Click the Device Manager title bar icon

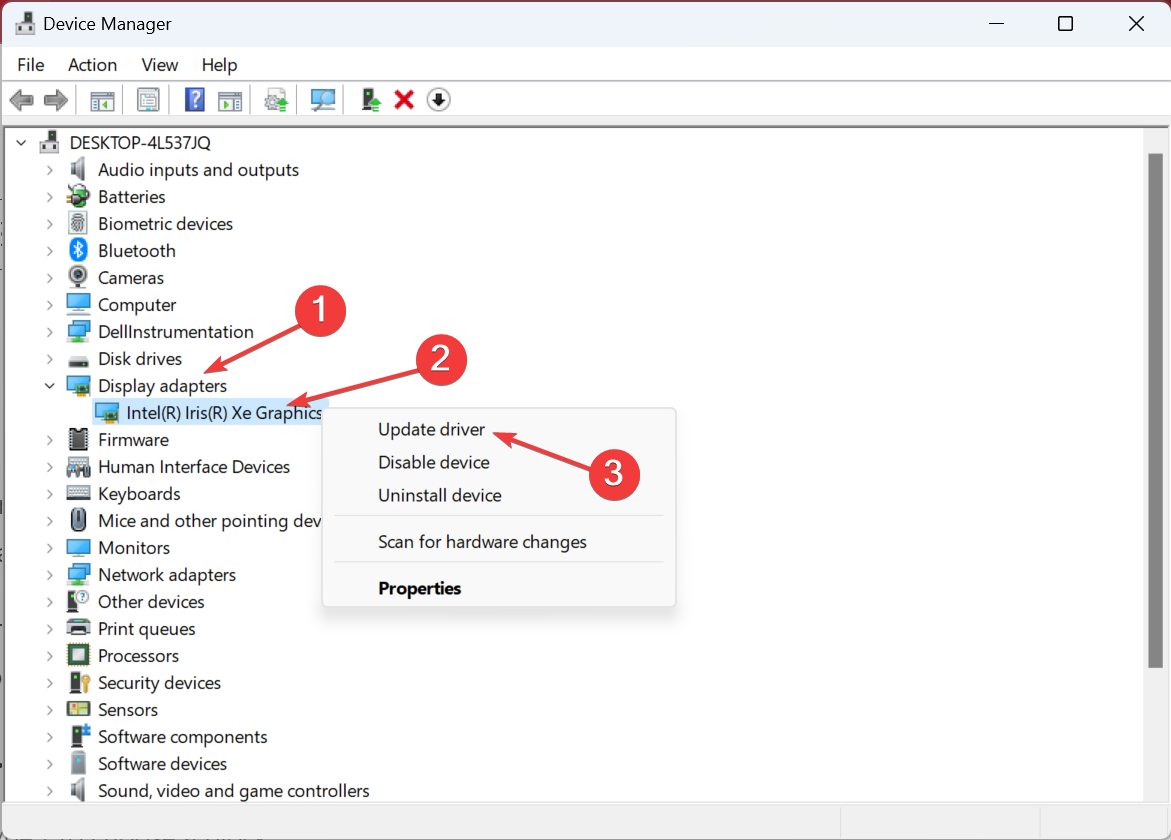[x=25, y=23]
